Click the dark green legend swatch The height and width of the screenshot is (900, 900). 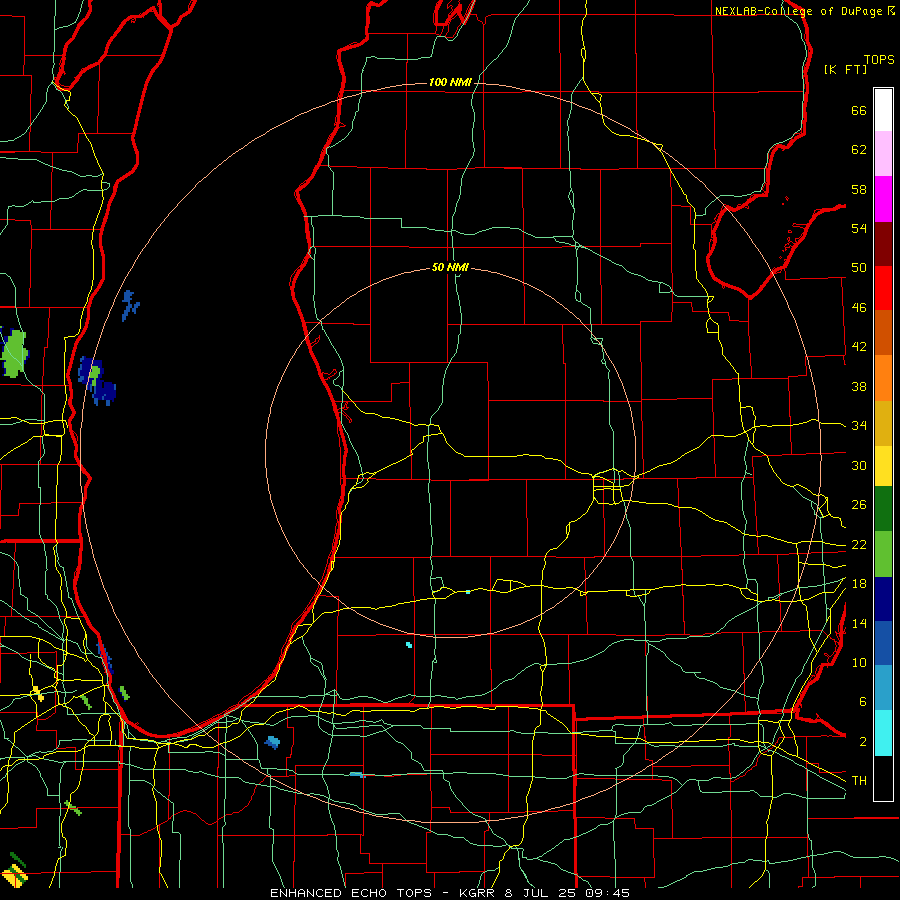pyautogui.click(x=883, y=509)
